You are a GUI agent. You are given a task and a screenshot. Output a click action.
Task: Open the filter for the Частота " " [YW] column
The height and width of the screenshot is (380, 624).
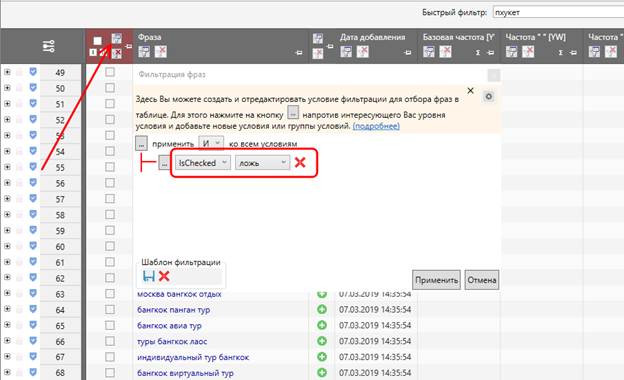[x=512, y=51]
